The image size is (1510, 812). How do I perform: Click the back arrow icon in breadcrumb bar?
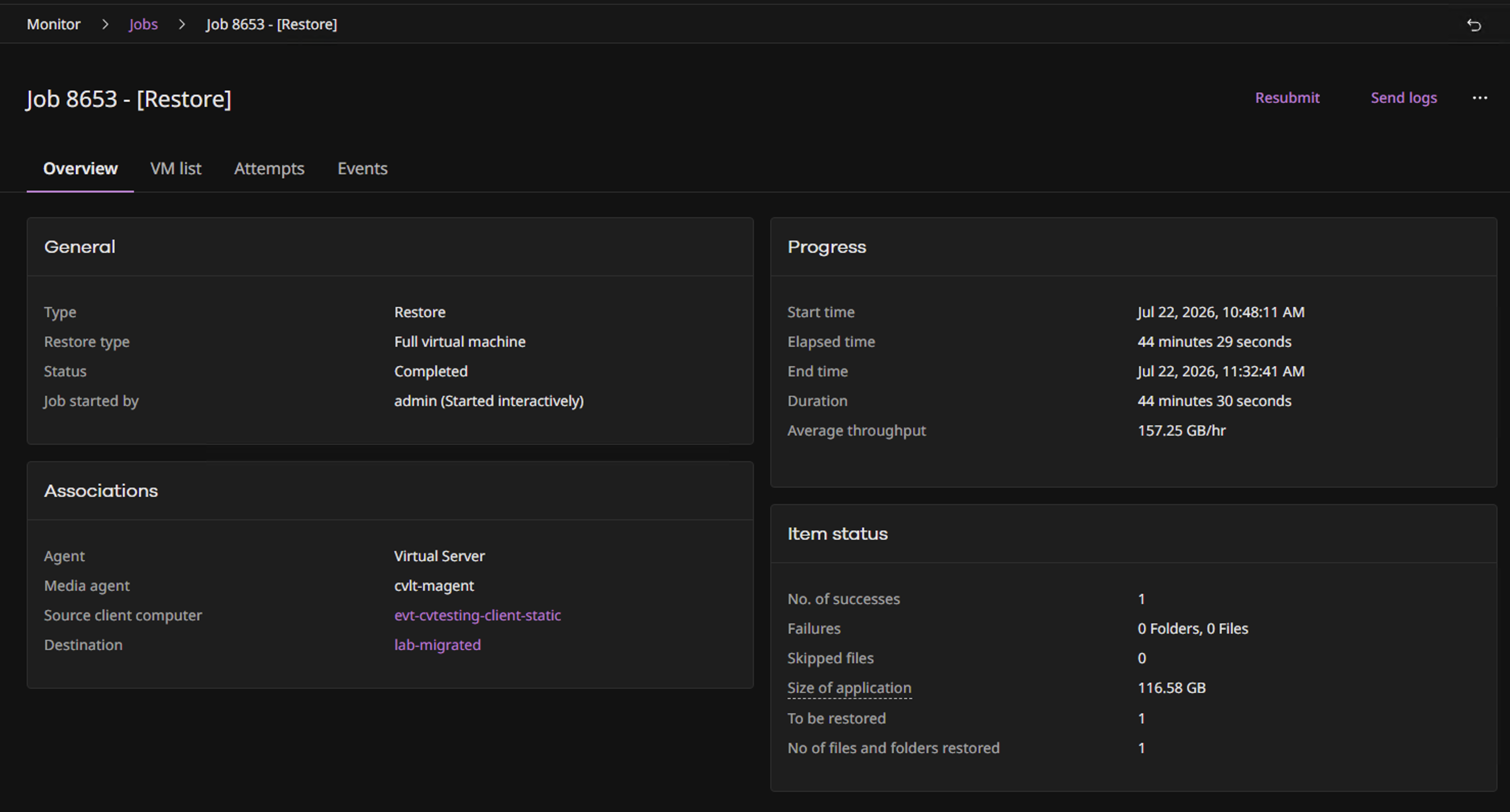point(1474,25)
